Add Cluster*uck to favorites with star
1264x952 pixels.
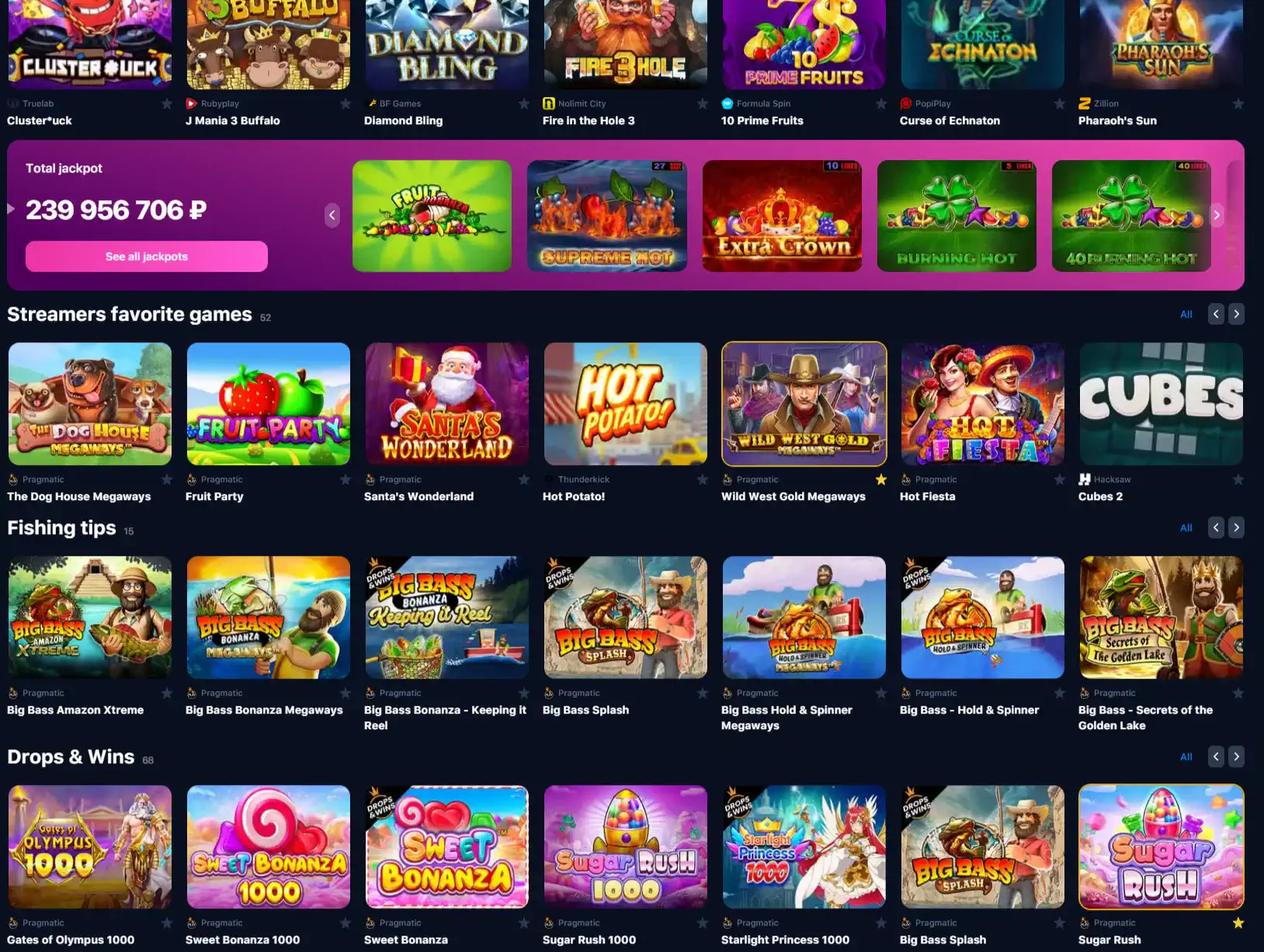coord(166,104)
